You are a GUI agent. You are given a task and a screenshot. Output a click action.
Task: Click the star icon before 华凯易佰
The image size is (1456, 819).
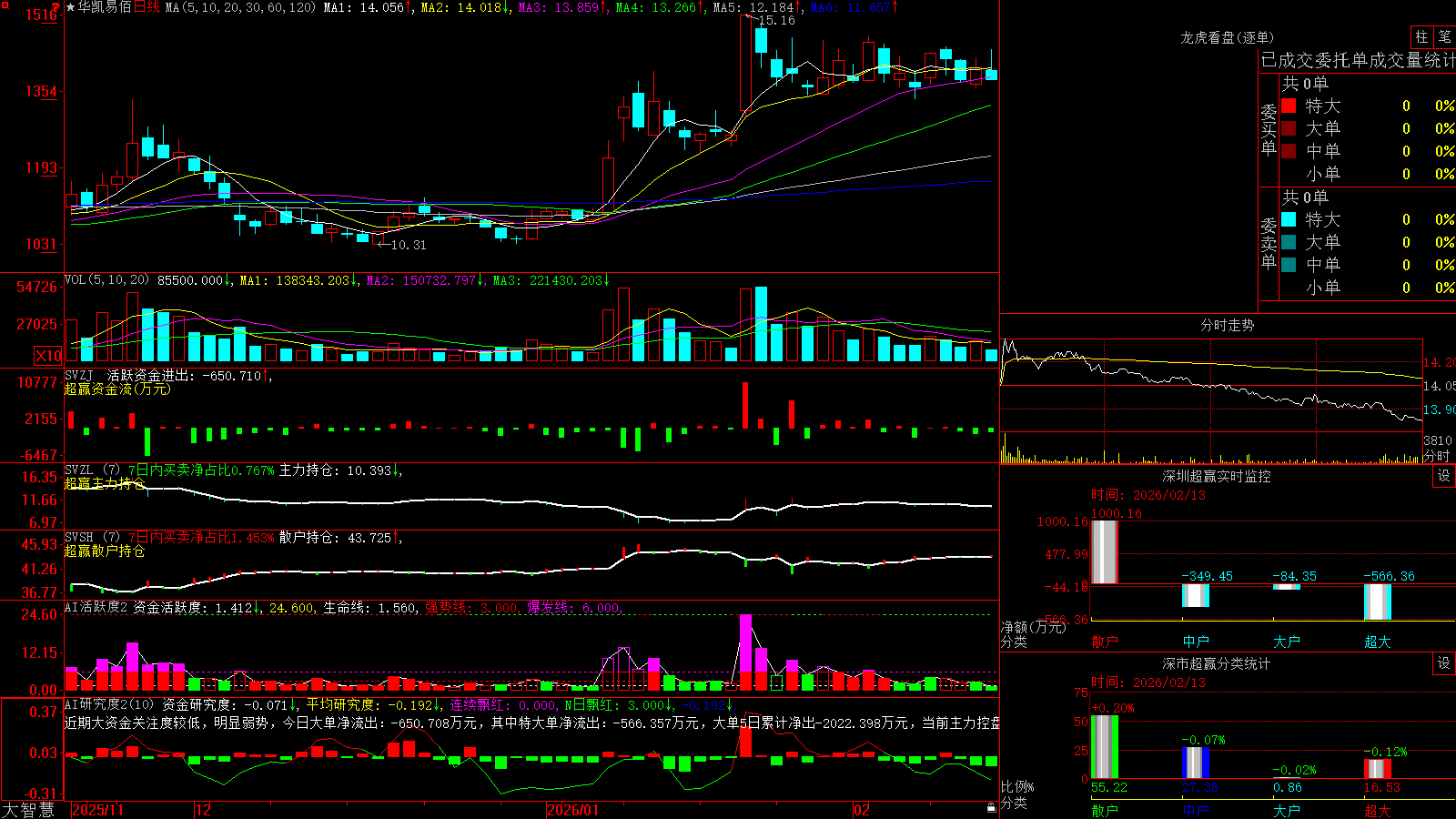71,7
